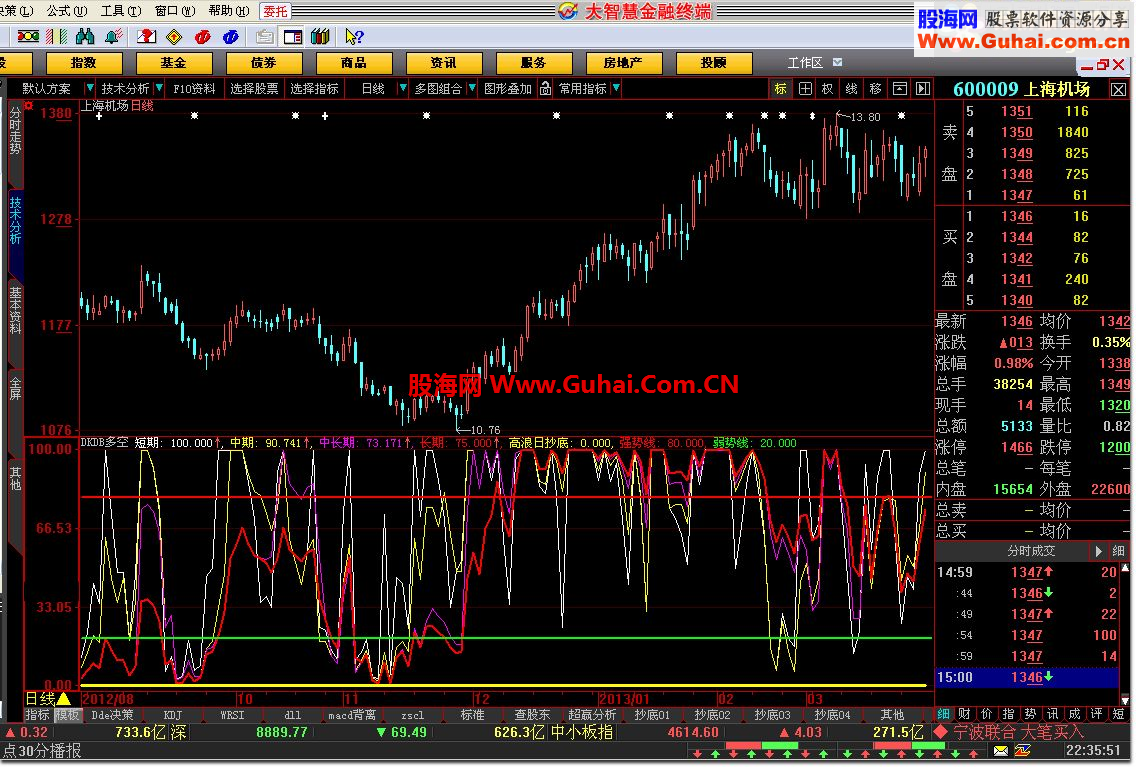Switch to the 细 detail tab
This screenshot has height=767, width=1136.
point(943,714)
